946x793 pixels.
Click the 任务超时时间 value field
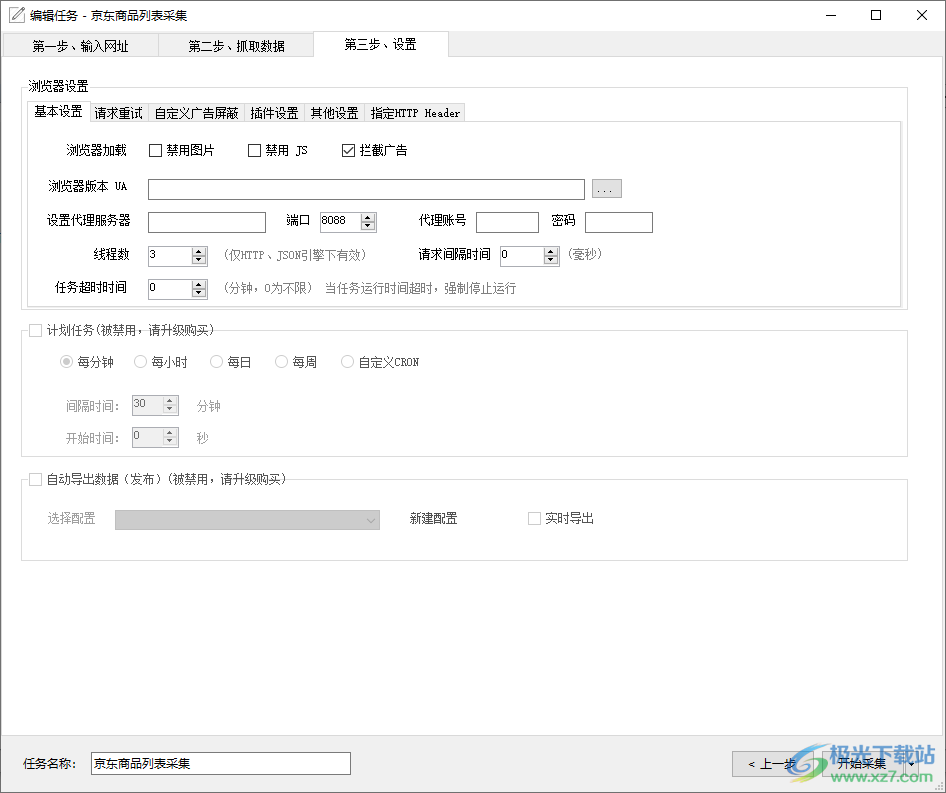click(170, 289)
